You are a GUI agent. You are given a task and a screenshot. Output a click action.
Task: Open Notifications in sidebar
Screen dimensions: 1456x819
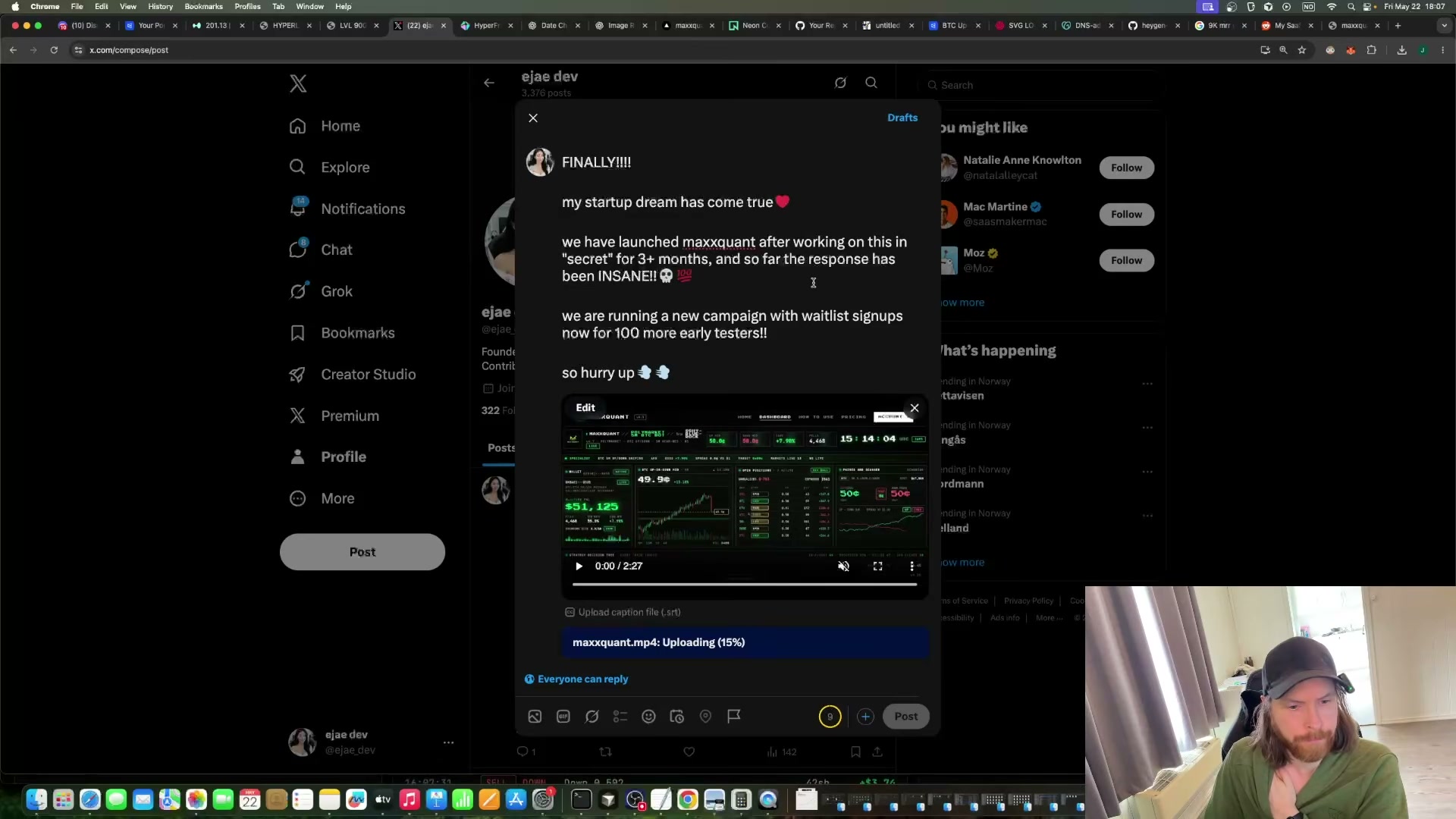pyautogui.click(x=347, y=209)
